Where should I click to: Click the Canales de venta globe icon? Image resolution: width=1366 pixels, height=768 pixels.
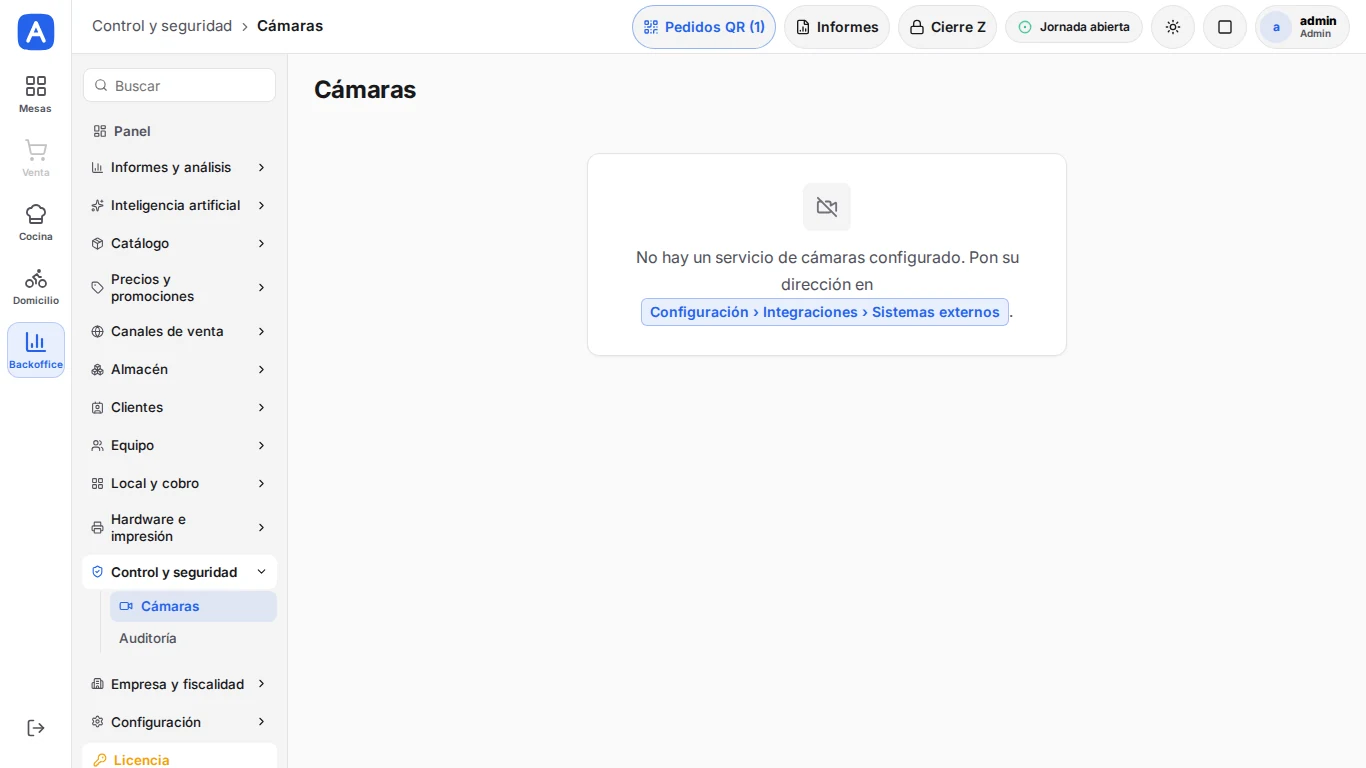[x=97, y=331]
